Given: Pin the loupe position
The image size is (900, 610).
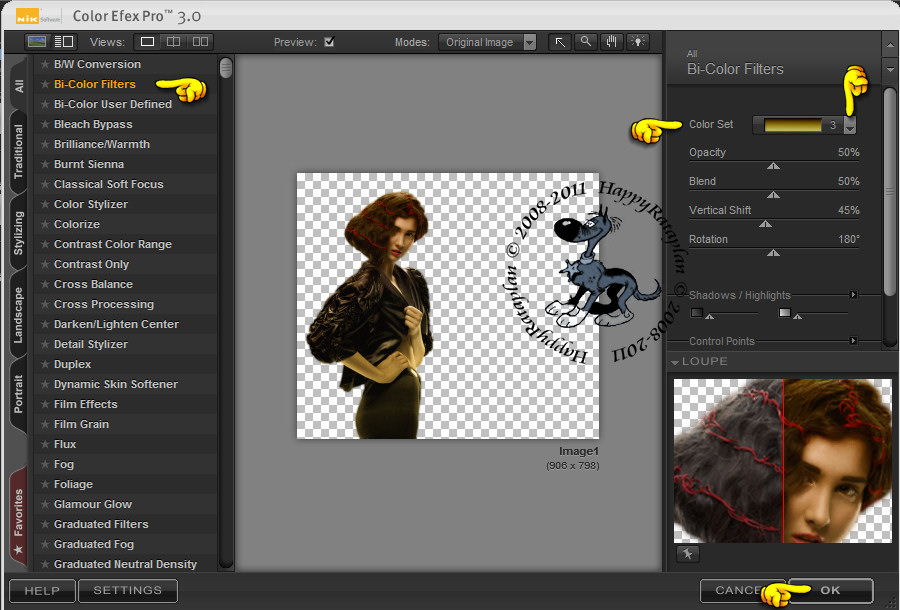Looking at the screenshot, I should 688,554.
